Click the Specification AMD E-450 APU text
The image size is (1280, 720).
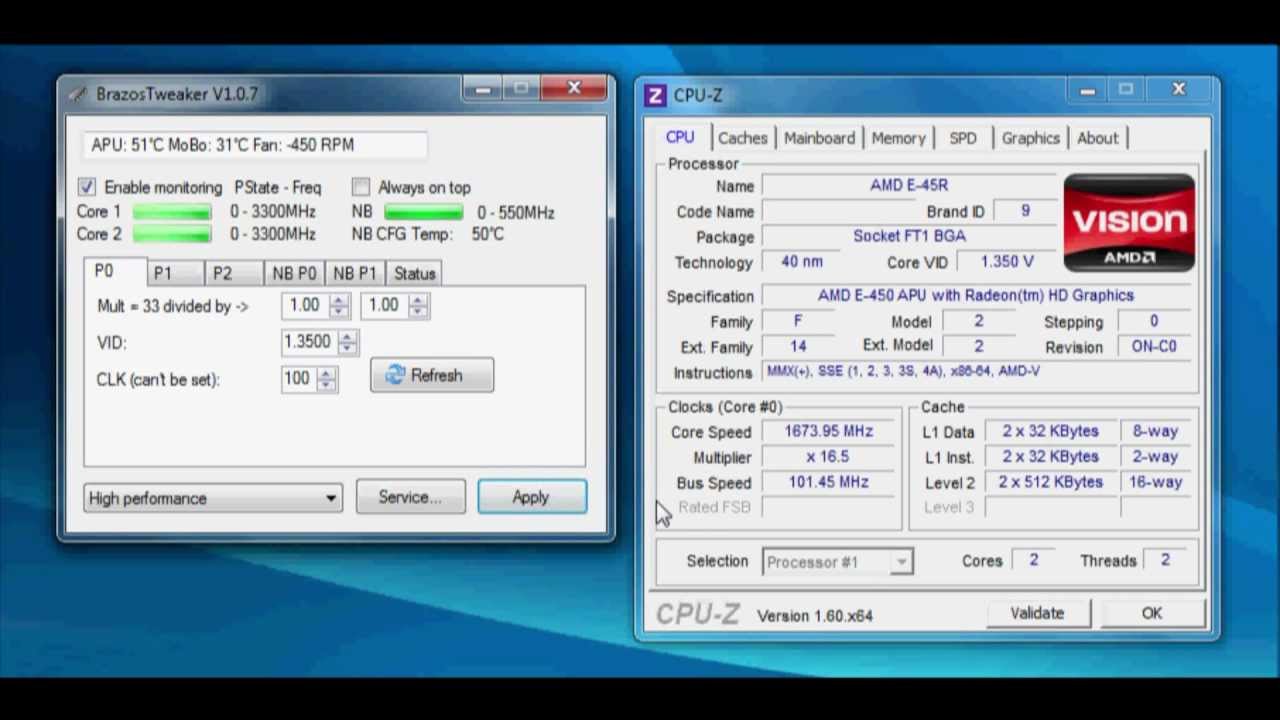[975, 296]
